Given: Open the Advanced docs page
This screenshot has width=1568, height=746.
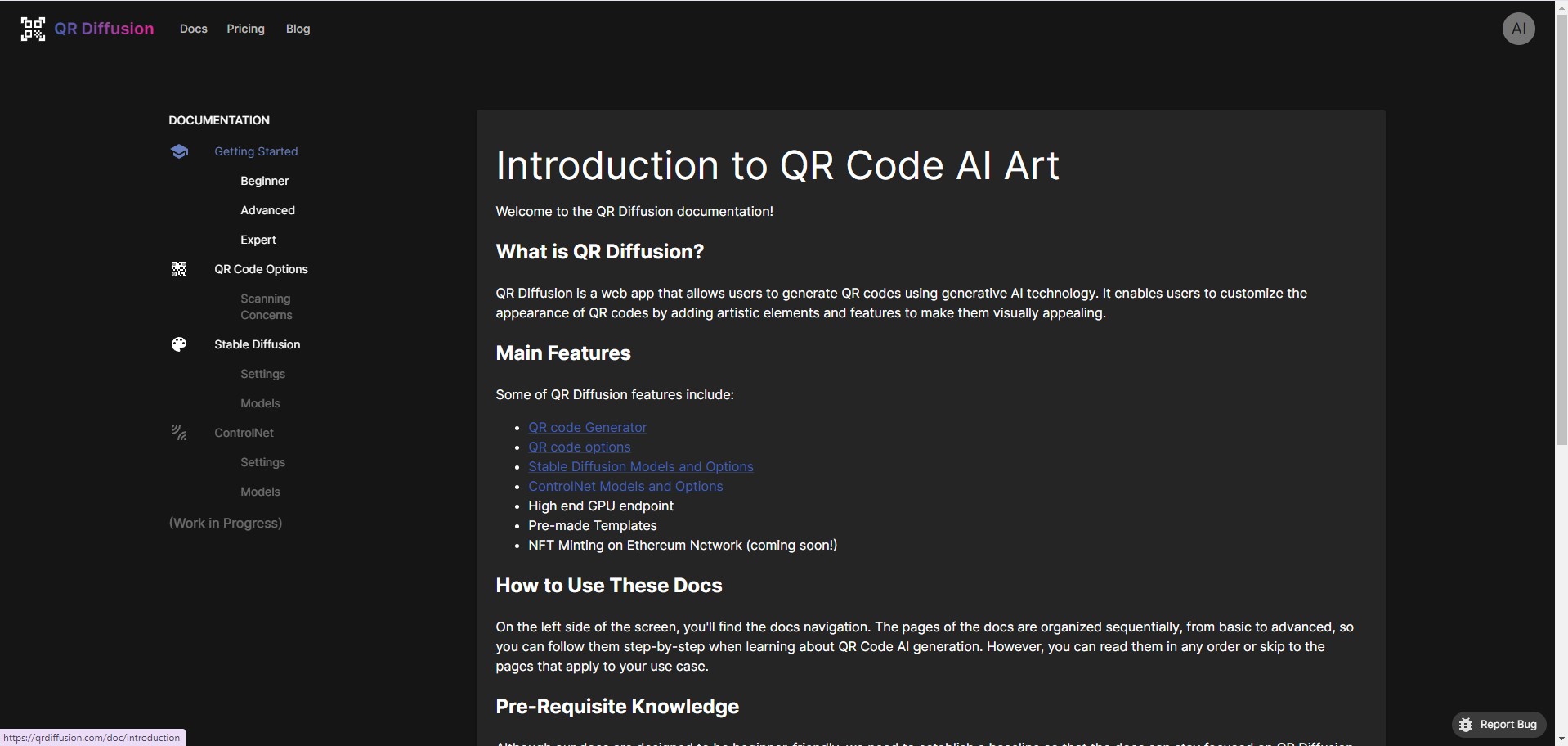Looking at the screenshot, I should 267,210.
